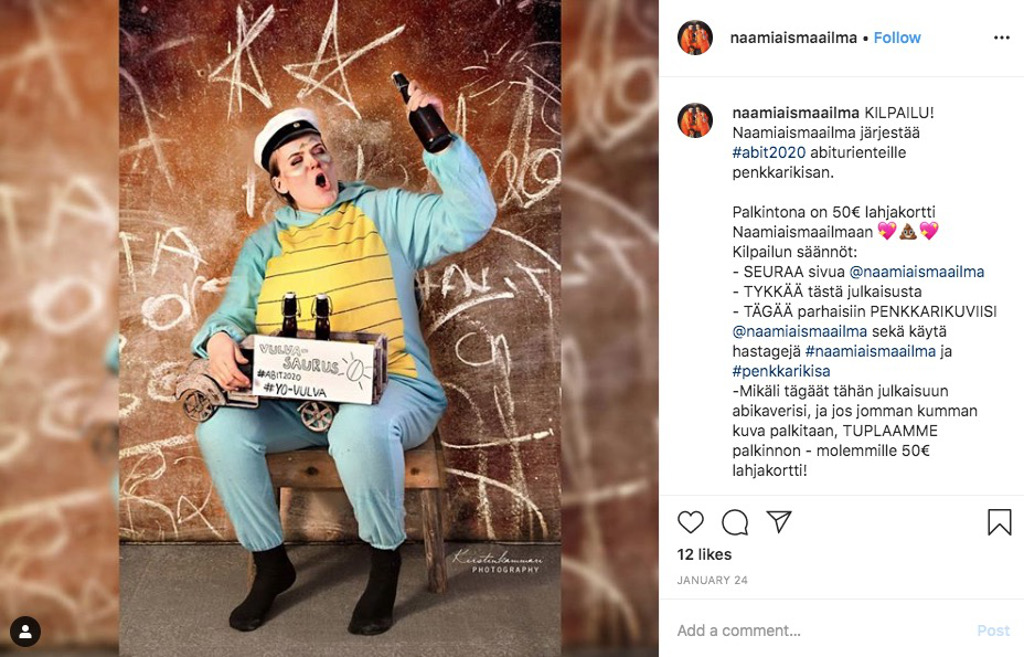Open the naamiaismaailma username in the header
The width and height of the screenshot is (1024, 657).
click(x=793, y=38)
